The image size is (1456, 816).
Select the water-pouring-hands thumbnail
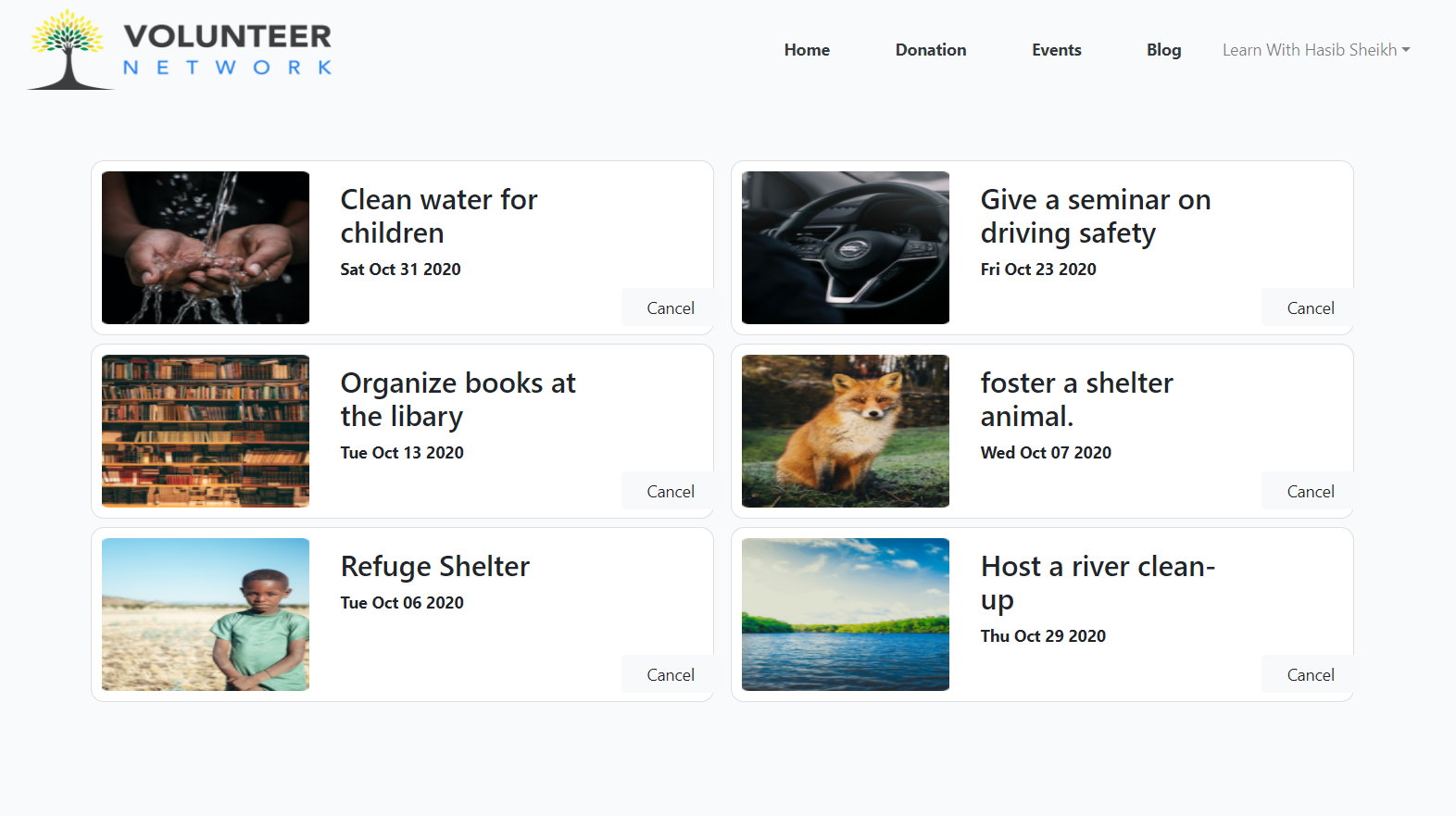coord(206,247)
